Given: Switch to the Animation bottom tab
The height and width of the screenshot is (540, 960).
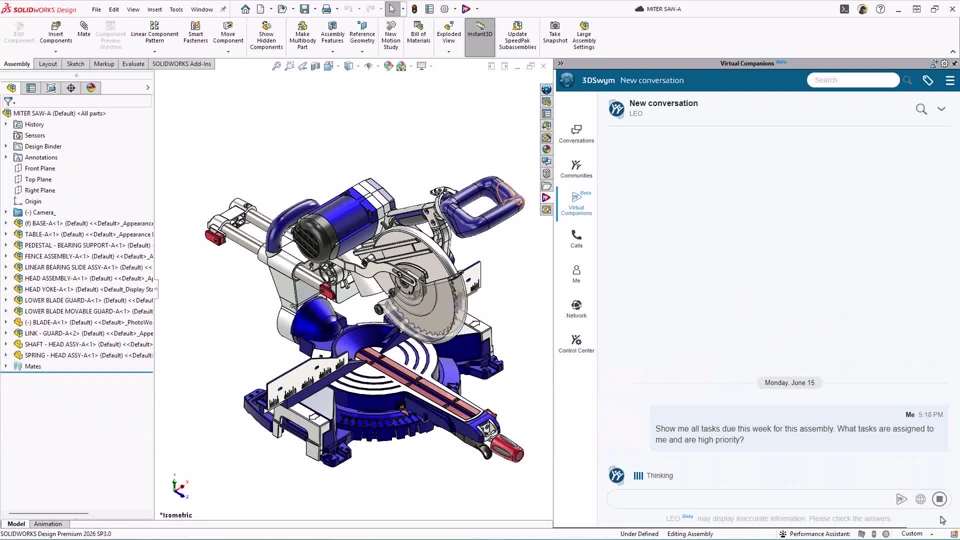Looking at the screenshot, I should click(48, 523).
